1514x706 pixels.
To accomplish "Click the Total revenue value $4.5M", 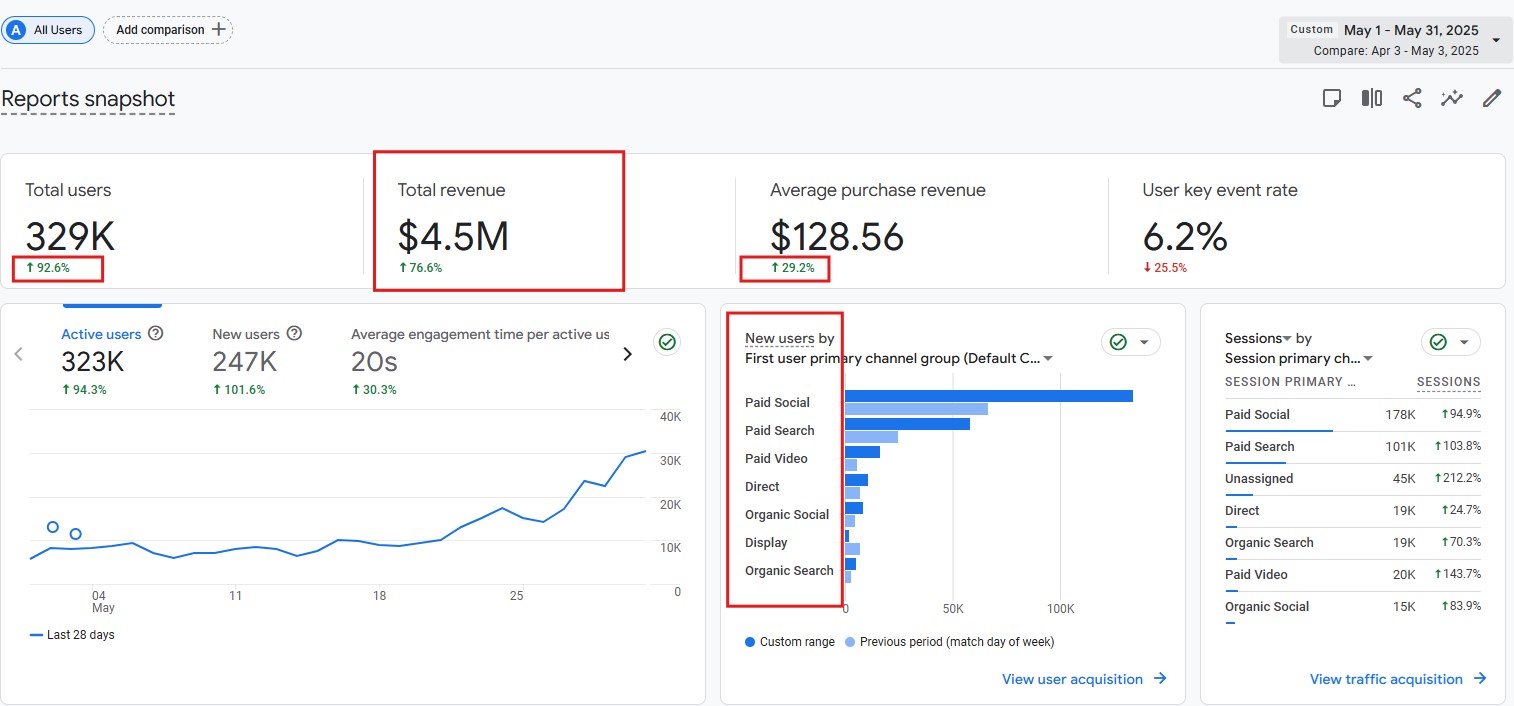I will tap(453, 237).
